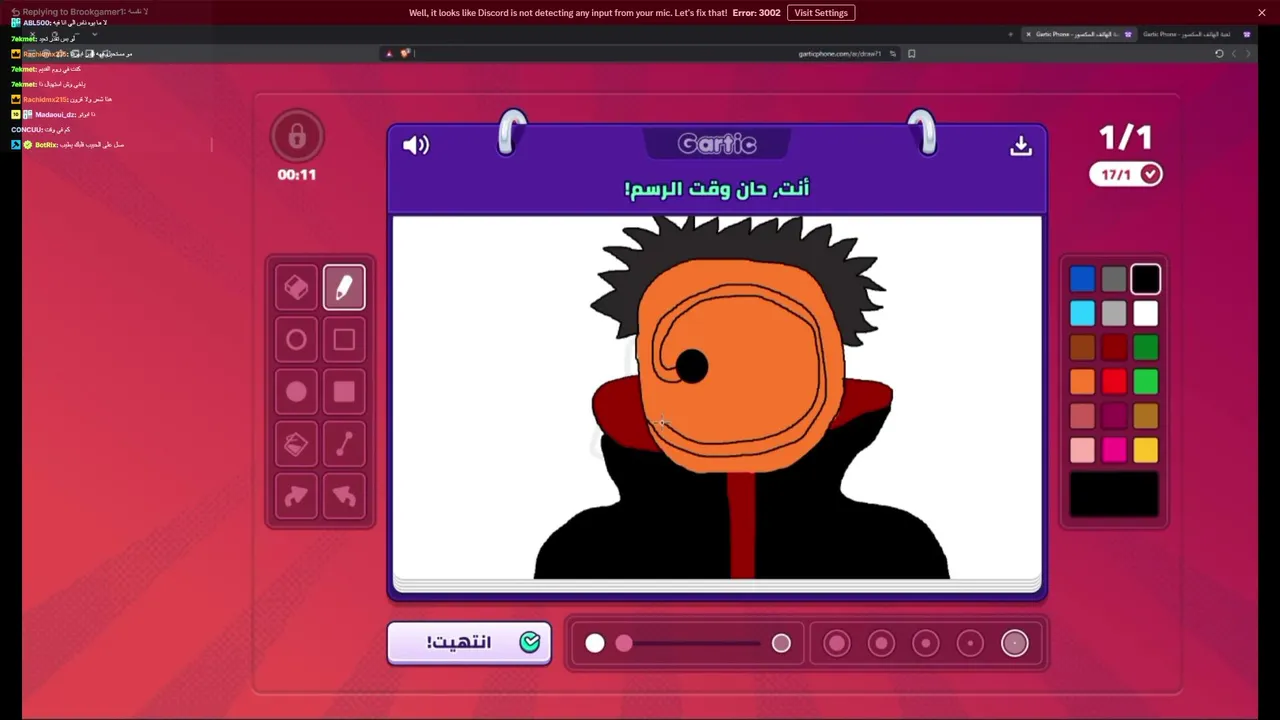Choose the orange color swatch

pyautogui.click(x=1082, y=381)
